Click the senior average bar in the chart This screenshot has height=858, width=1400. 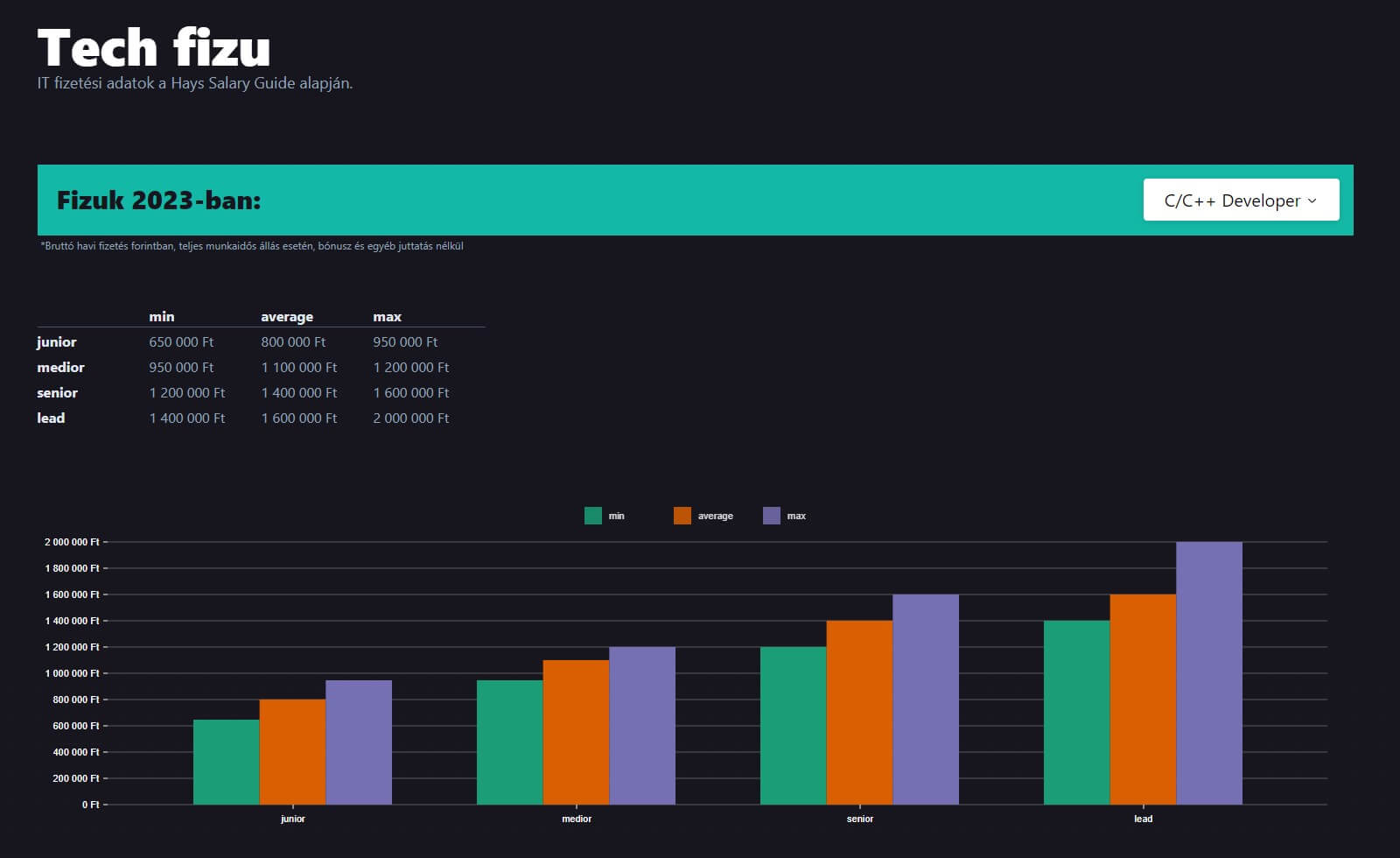pyautogui.click(x=859, y=712)
